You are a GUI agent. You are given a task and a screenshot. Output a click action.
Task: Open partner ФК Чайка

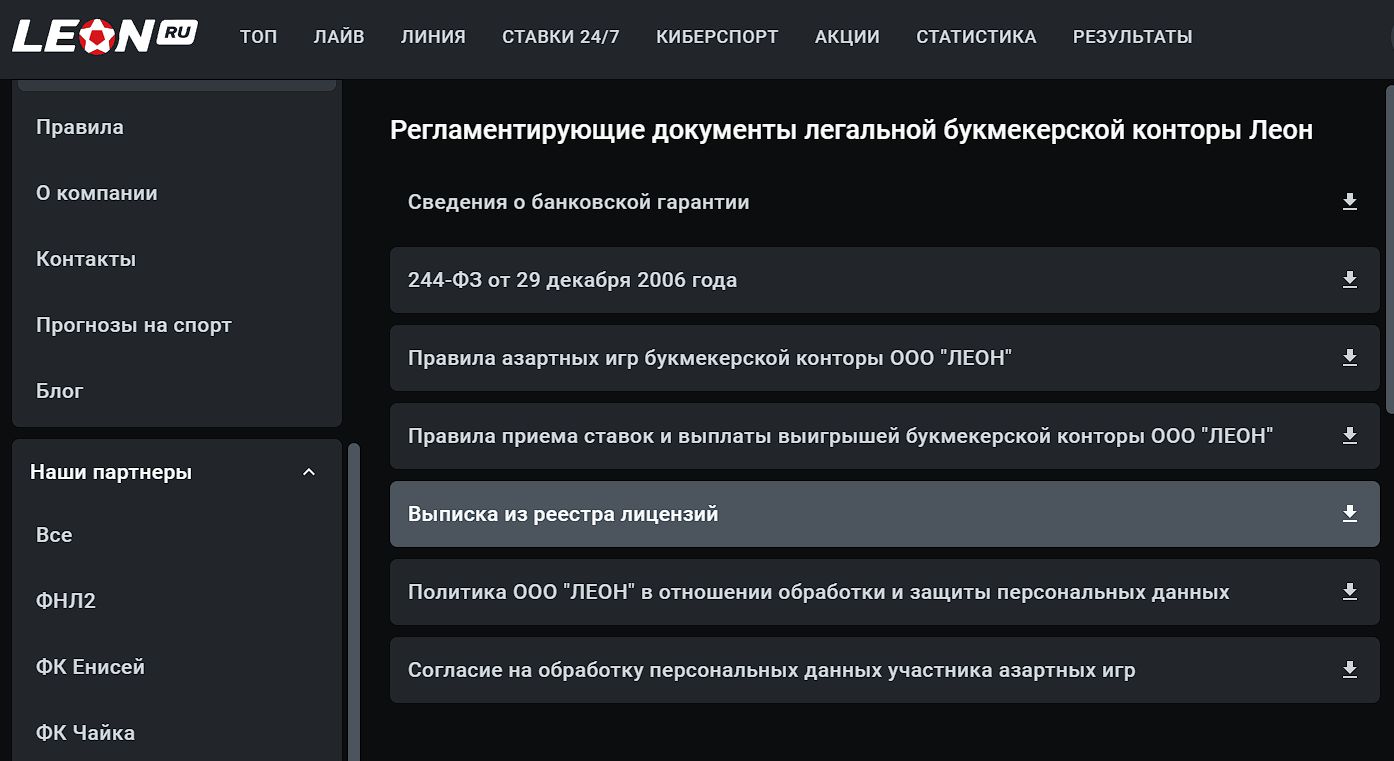point(85,733)
